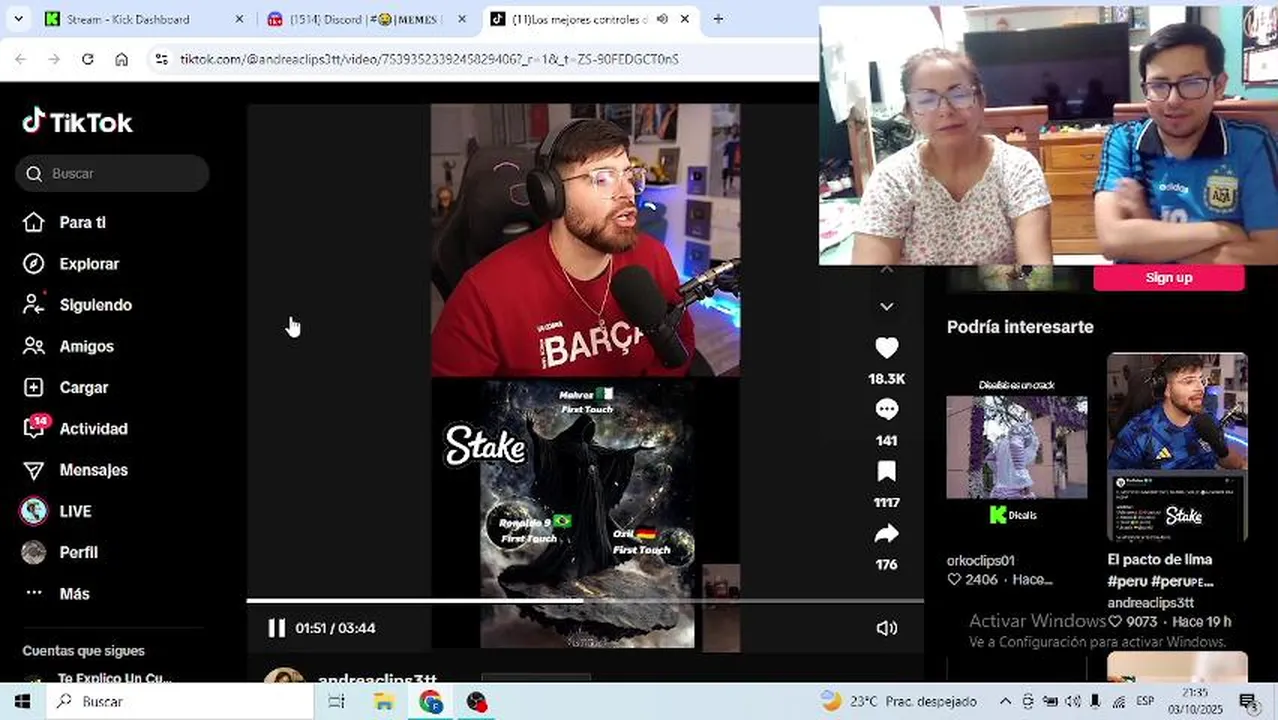The width and height of the screenshot is (1278, 720).
Task: Go forward in browser
Action: pyautogui.click(x=54, y=59)
